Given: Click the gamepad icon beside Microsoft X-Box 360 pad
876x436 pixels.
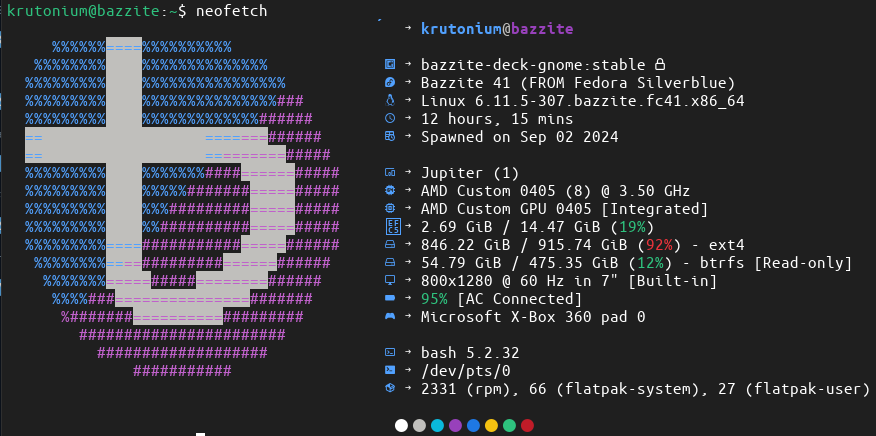Looking at the screenshot, I should click(390, 316).
